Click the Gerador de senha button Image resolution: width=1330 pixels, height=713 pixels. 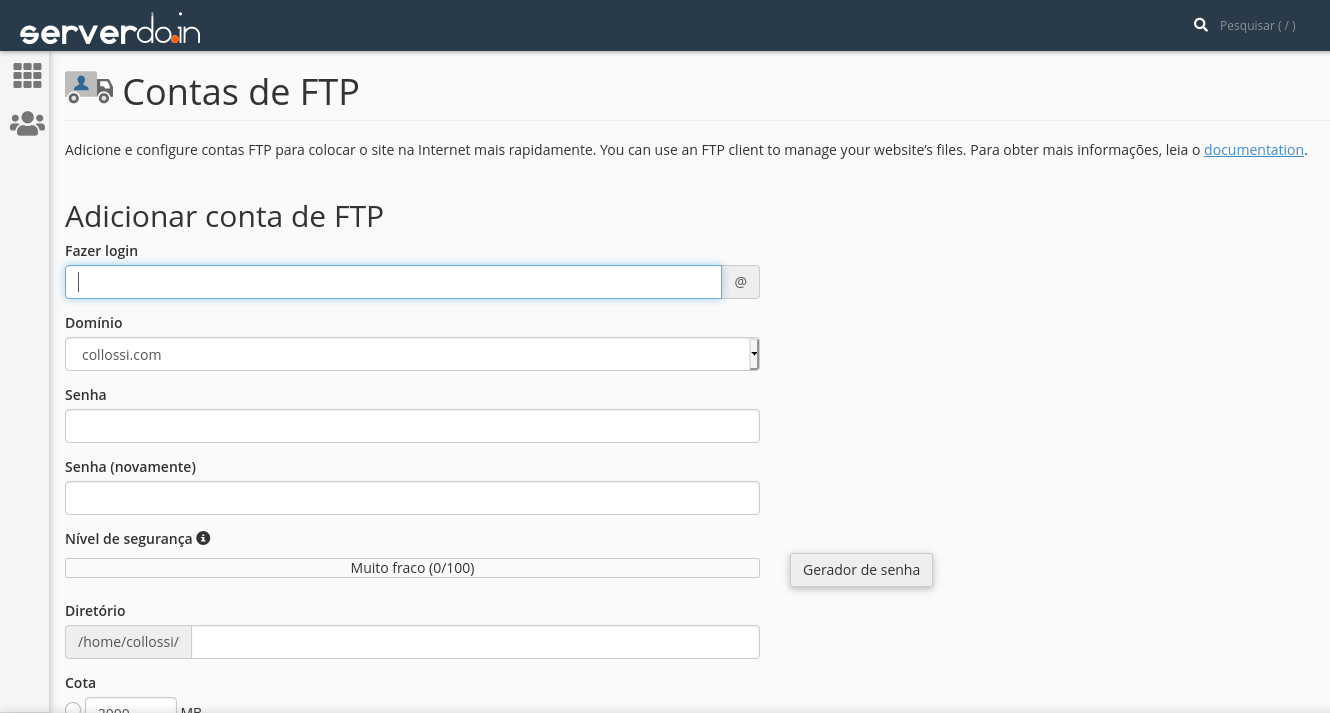point(861,570)
